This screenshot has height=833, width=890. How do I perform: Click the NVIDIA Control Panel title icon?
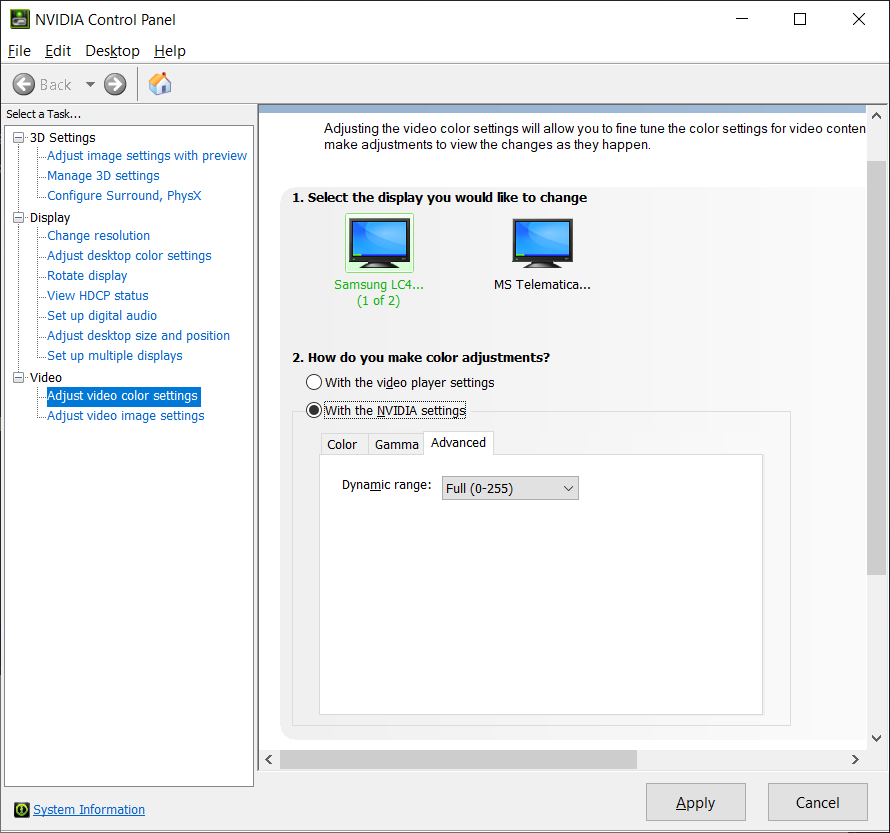(20, 19)
